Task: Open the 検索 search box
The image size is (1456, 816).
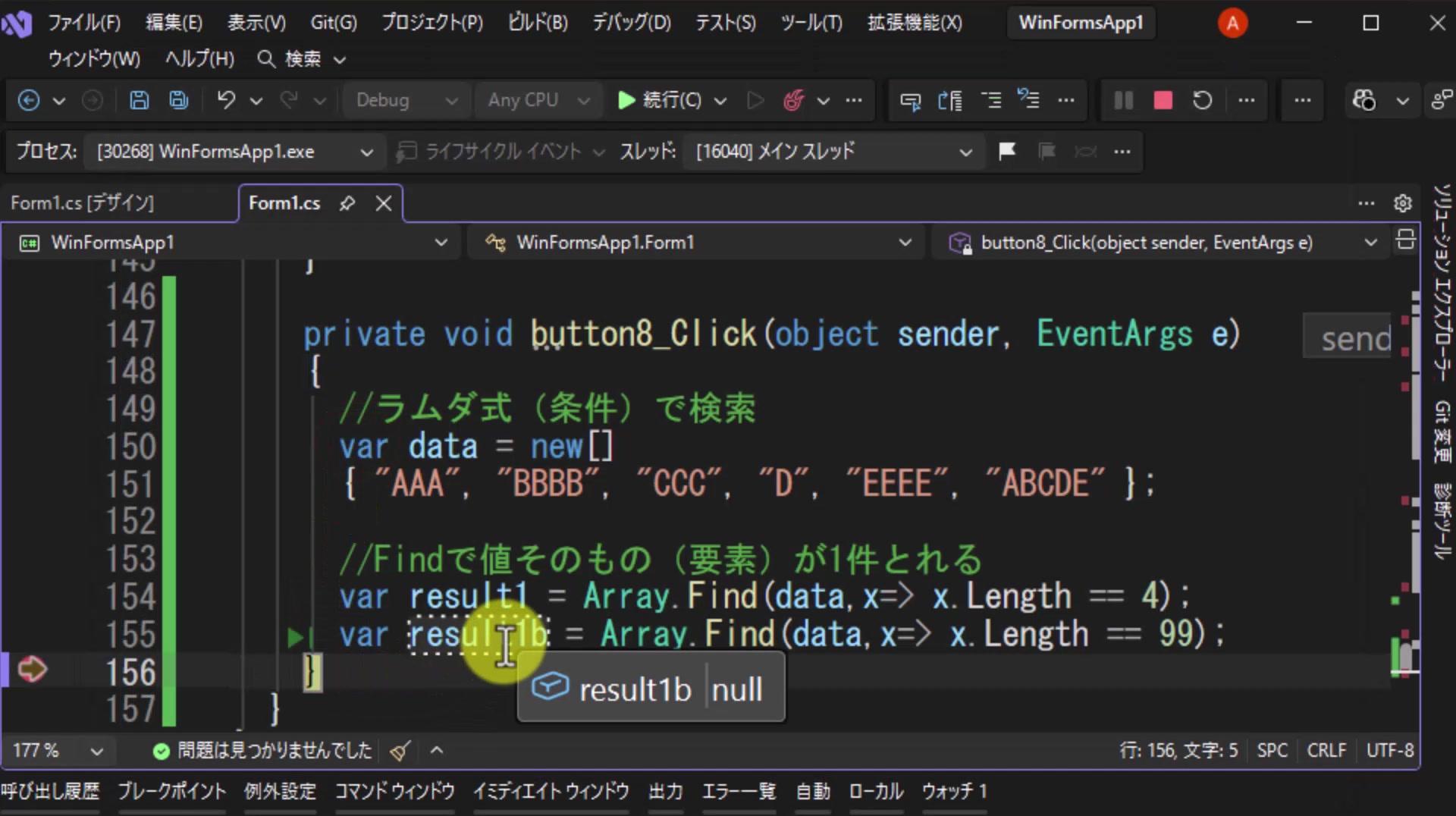Action: tap(302, 59)
